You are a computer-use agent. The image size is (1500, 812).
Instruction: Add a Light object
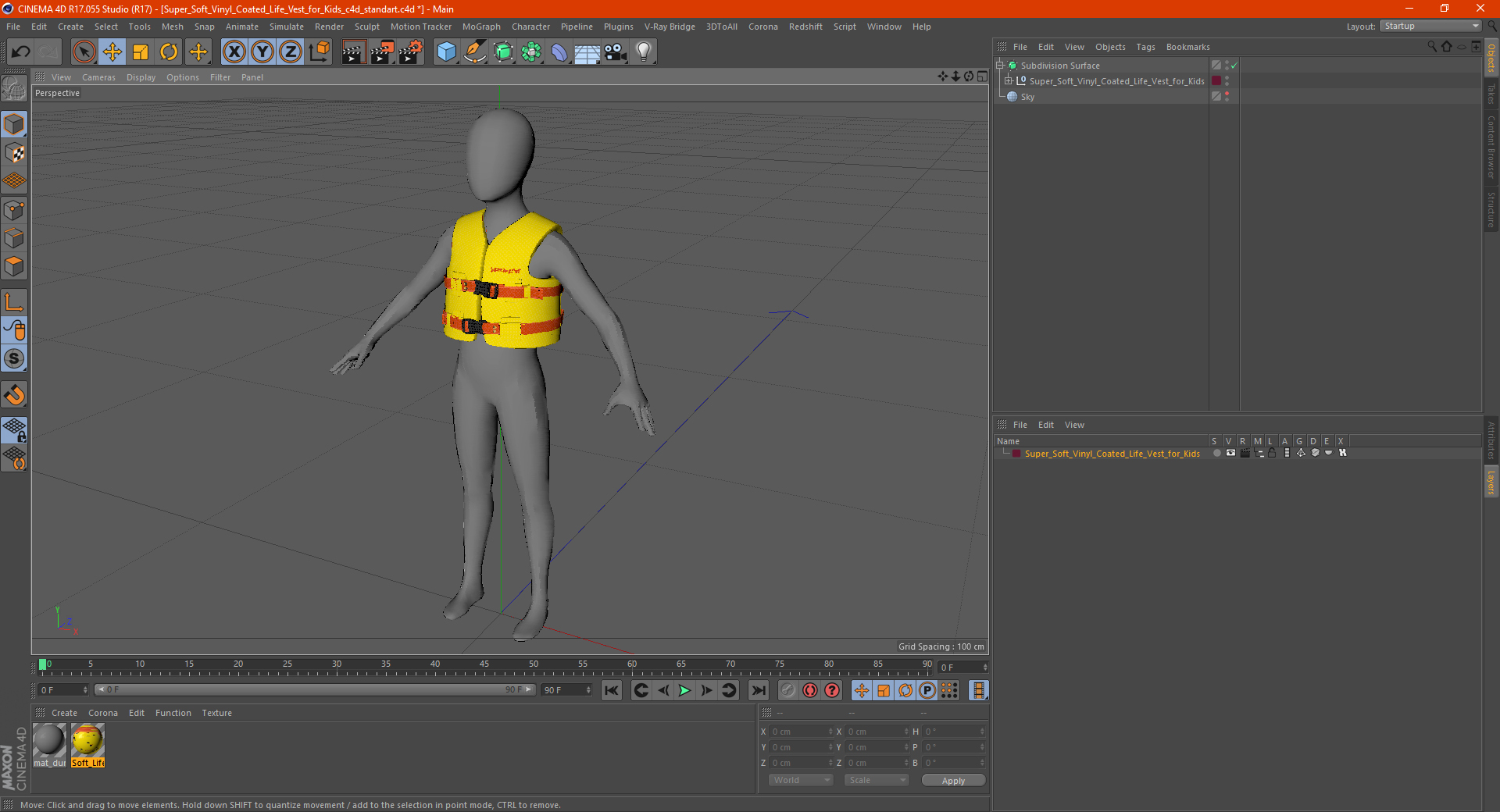(x=644, y=52)
